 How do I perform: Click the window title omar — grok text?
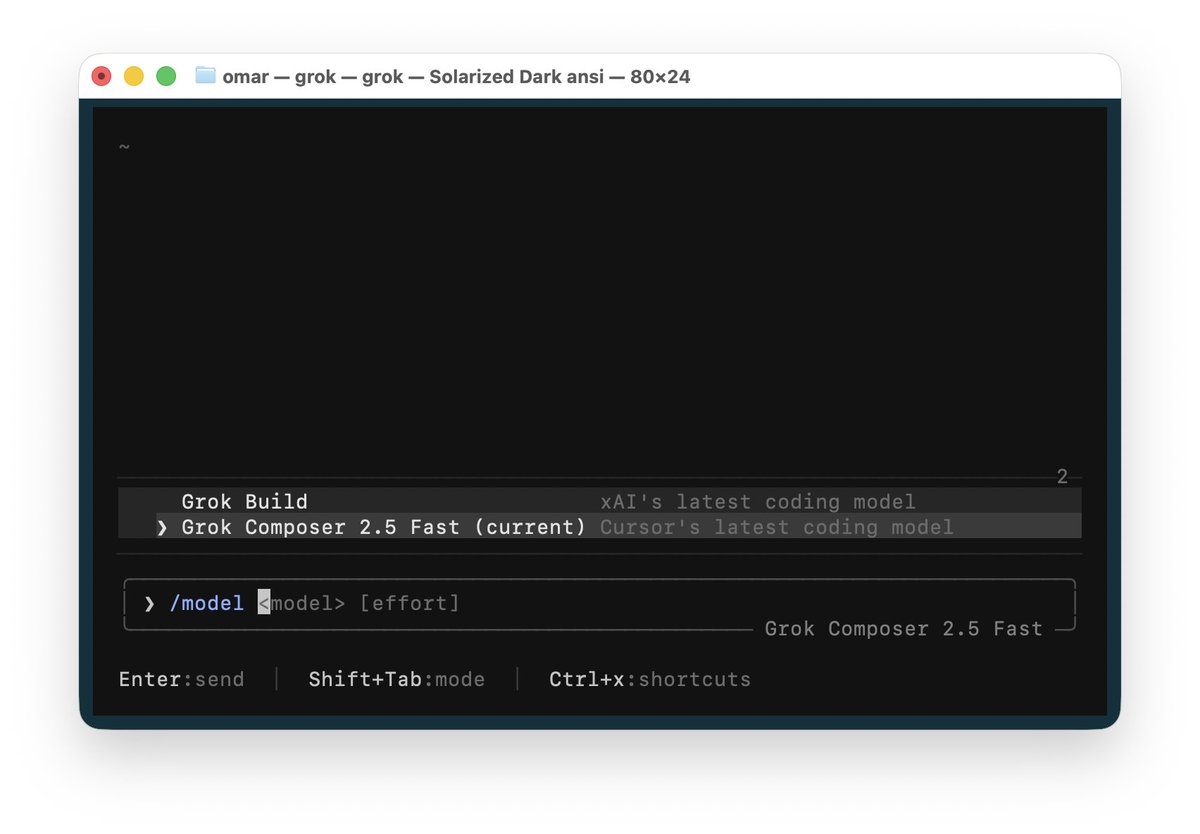point(456,76)
